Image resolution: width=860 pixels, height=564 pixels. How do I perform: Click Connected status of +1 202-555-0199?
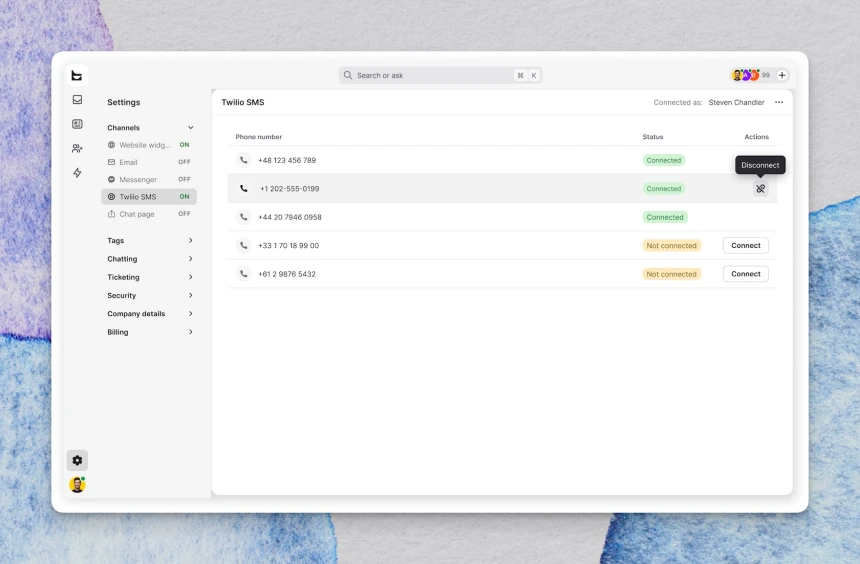click(664, 189)
